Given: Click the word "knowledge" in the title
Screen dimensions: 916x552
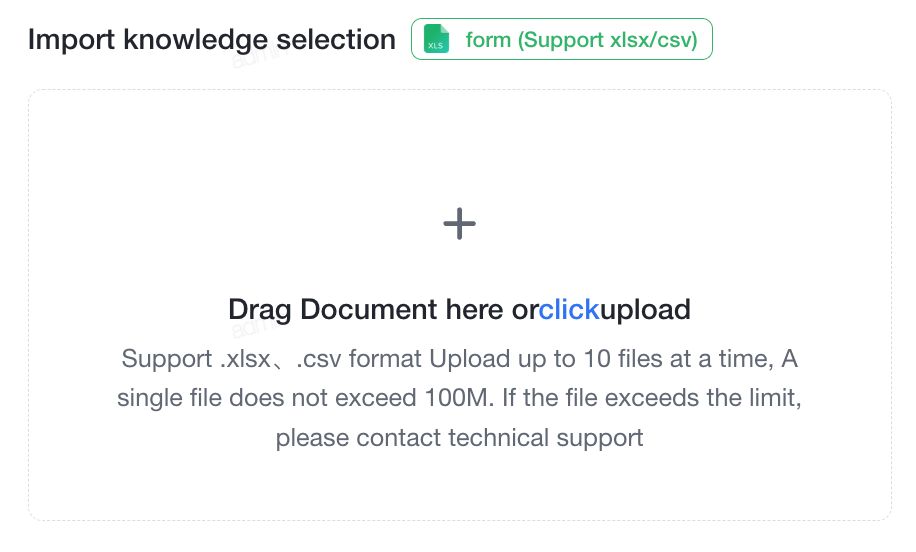Looking at the screenshot, I should [x=196, y=40].
